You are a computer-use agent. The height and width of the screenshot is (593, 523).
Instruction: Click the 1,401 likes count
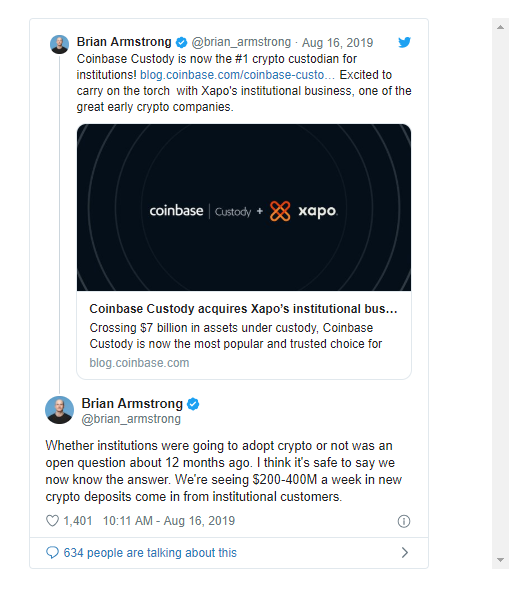78,521
